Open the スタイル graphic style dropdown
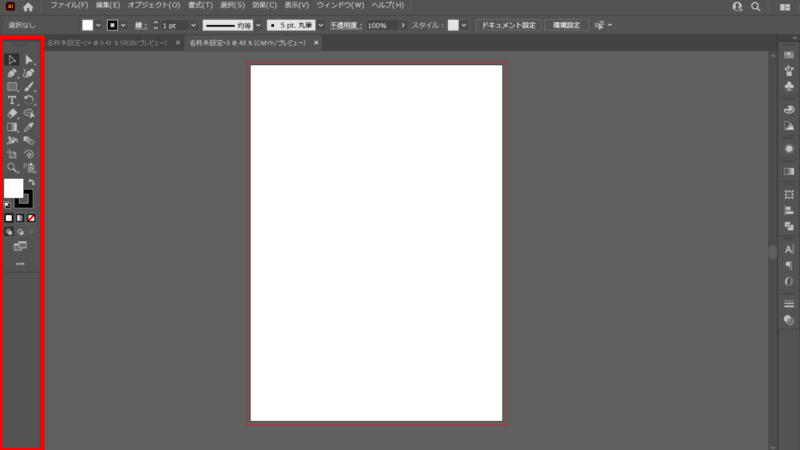The width and height of the screenshot is (800, 450). pos(464,25)
